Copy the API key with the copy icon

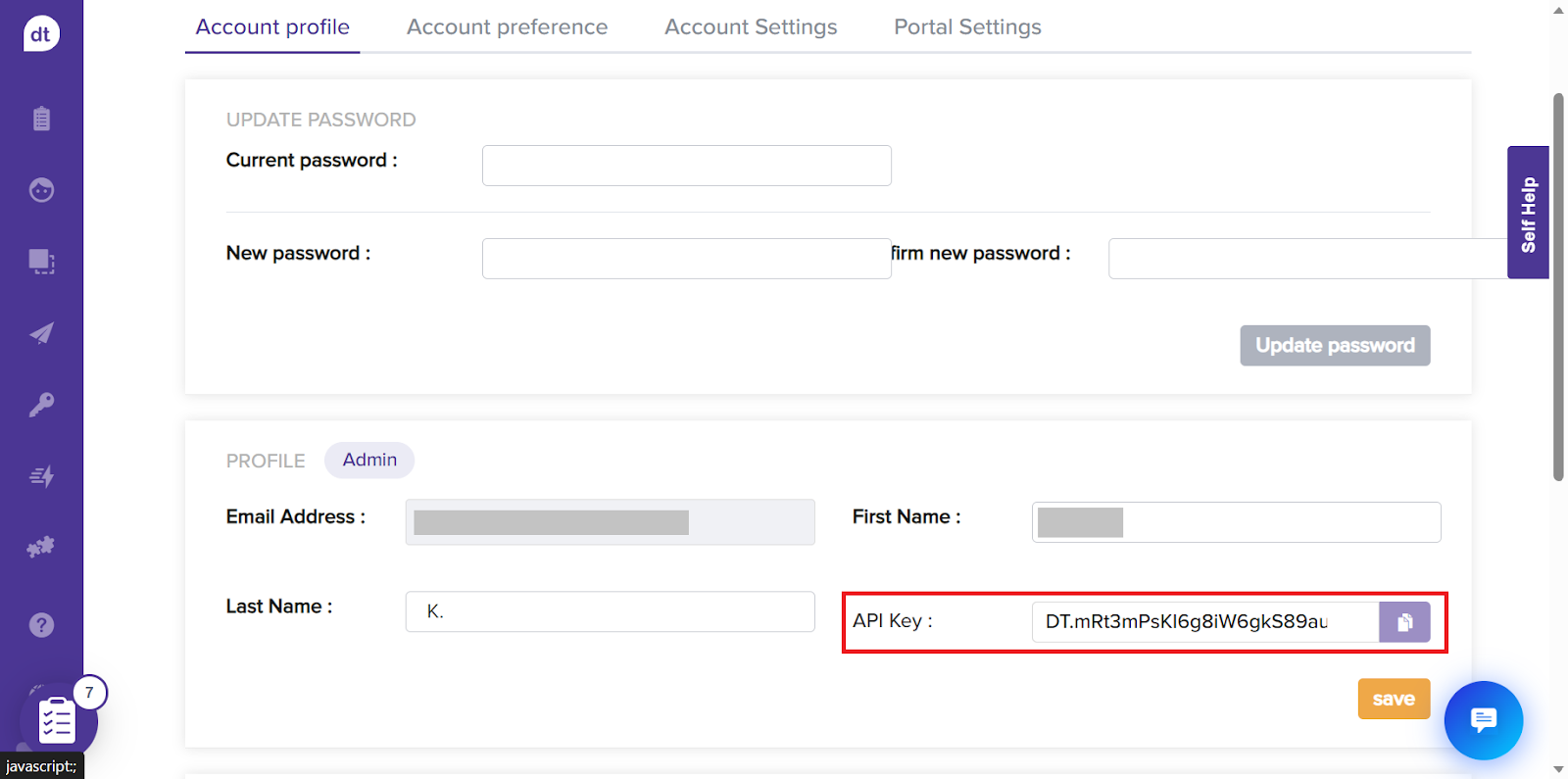pyautogui.click(x=1404, y=622)
